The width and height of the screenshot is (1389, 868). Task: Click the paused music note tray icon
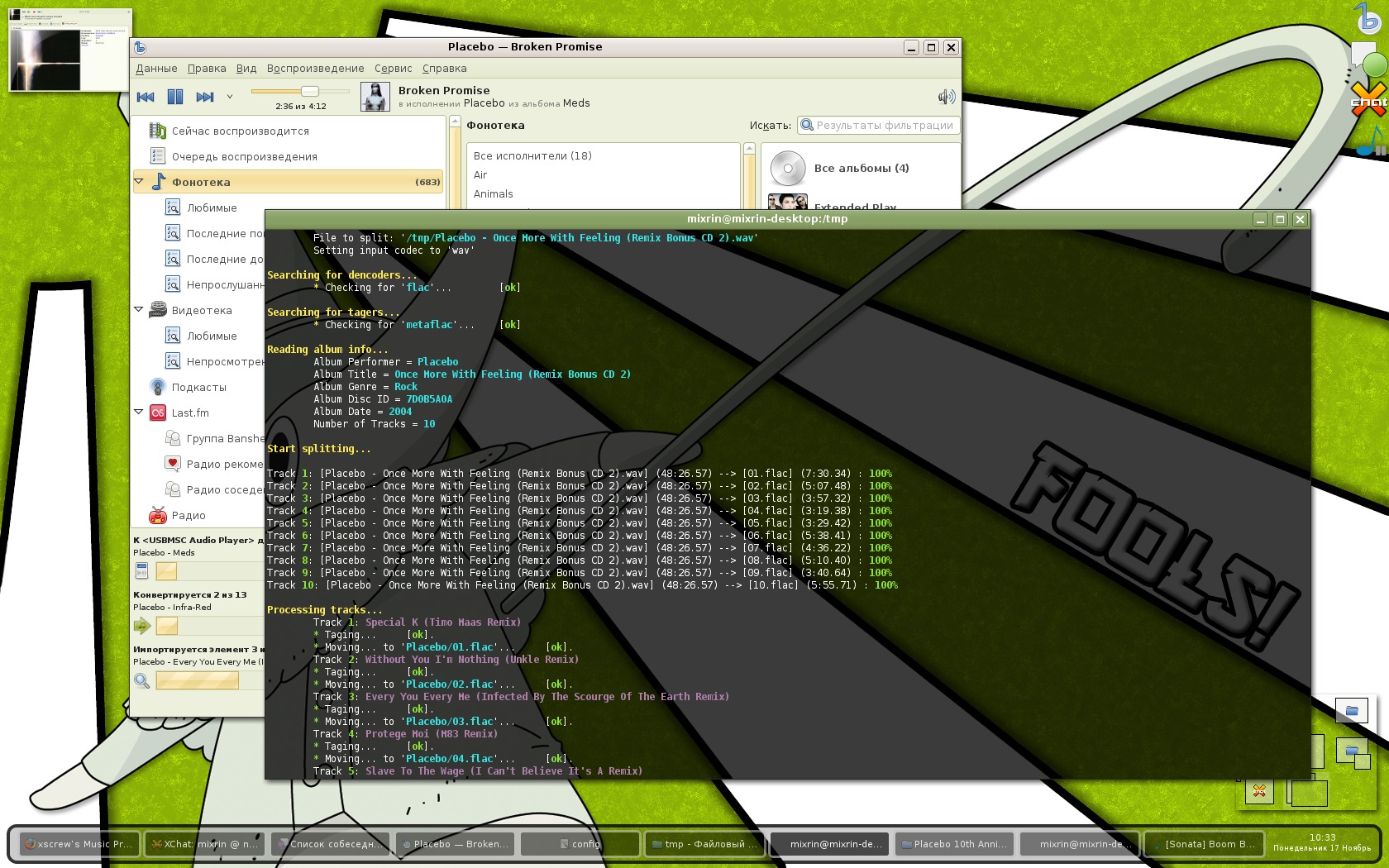pyautogui.click(x=1372, y=141)
